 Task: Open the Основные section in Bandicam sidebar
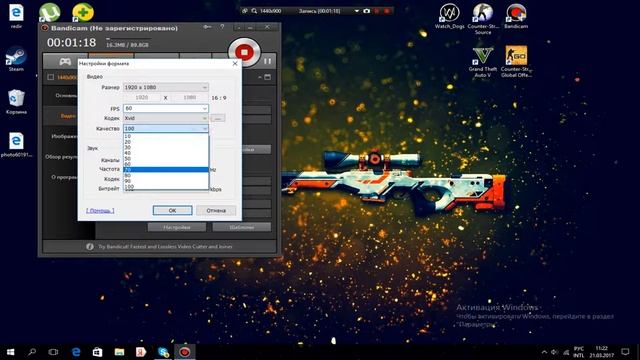(66, 95)
